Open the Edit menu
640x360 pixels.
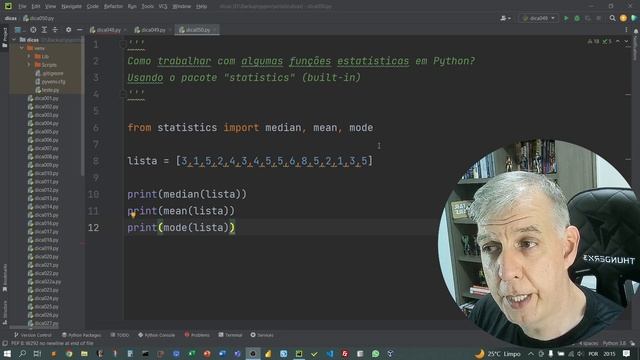point(36,7)
